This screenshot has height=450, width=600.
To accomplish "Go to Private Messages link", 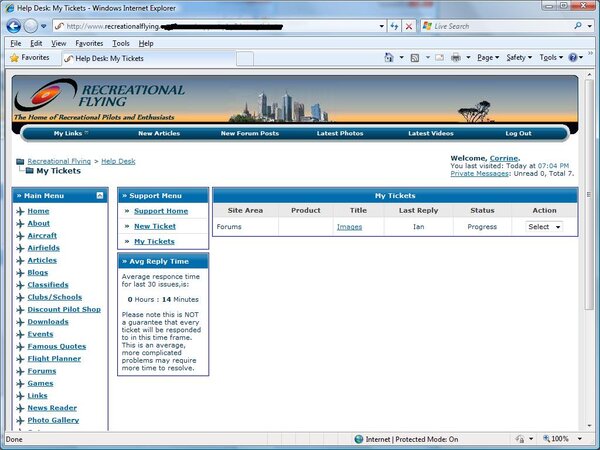I will [479, 174].
